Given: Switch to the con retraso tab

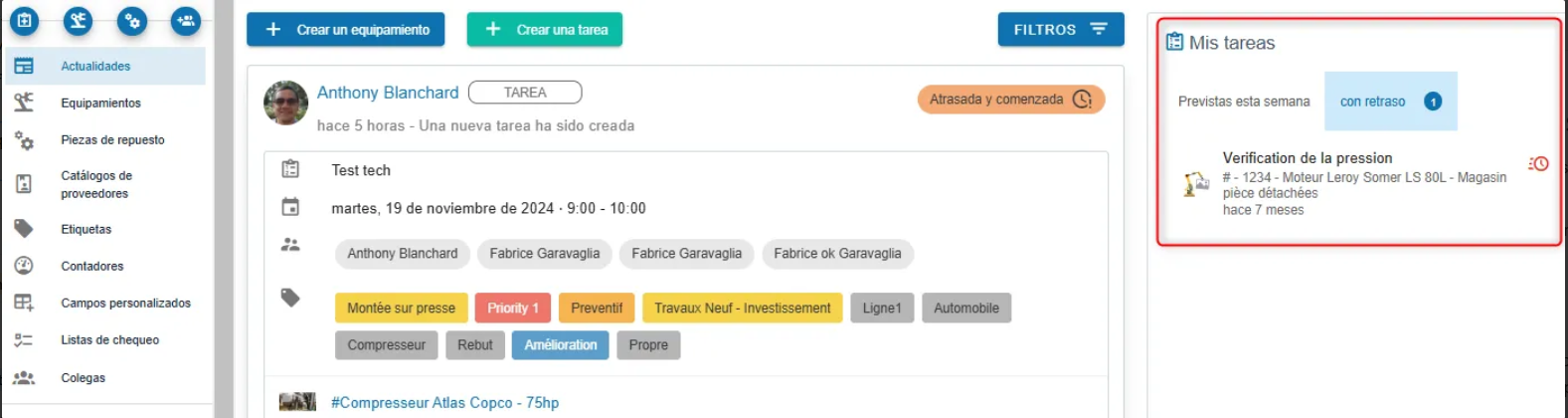Looking at the screenshot, I should pos(1389,102).
